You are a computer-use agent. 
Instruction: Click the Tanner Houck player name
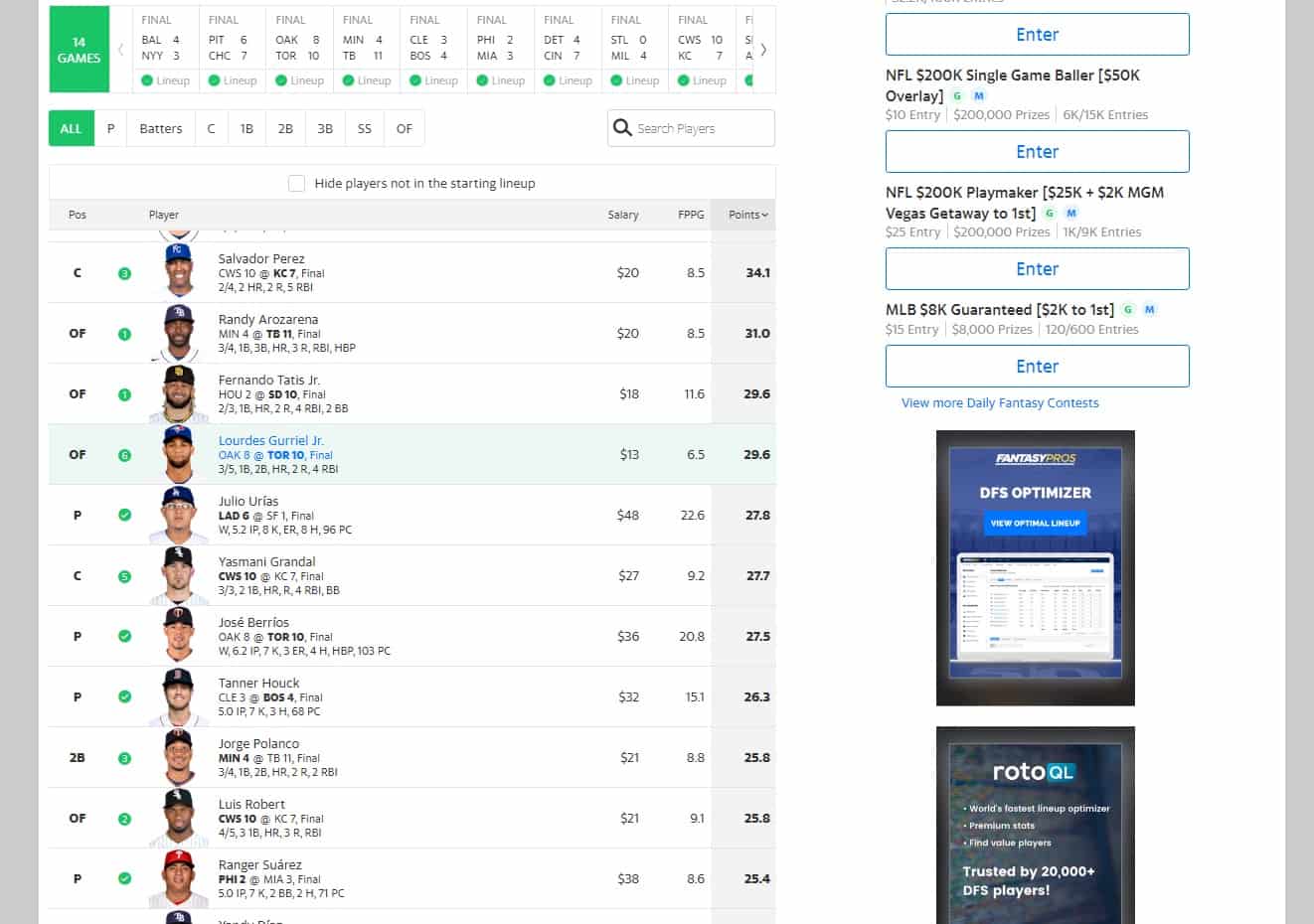[x=258, y=684]
